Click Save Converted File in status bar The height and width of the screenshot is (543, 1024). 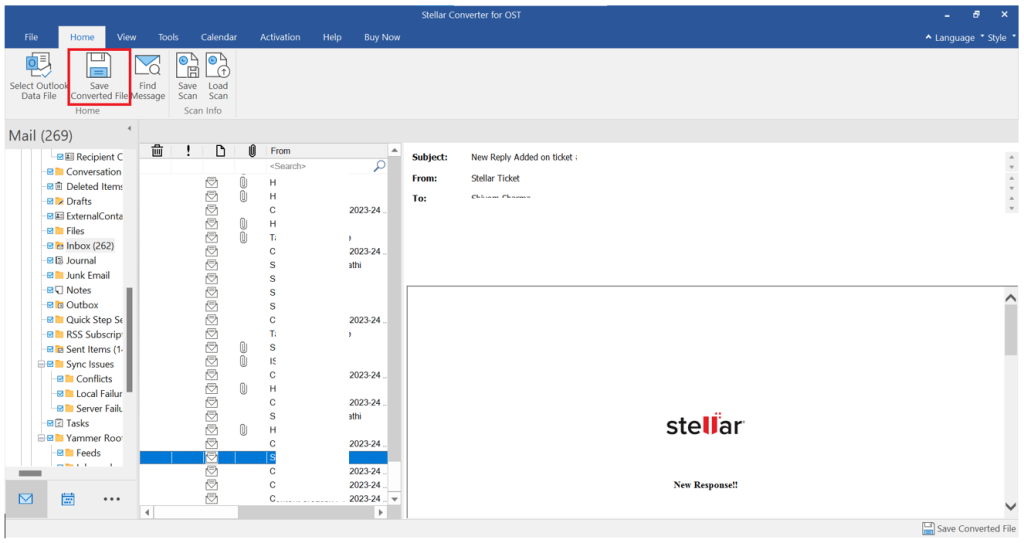(968, 529)
